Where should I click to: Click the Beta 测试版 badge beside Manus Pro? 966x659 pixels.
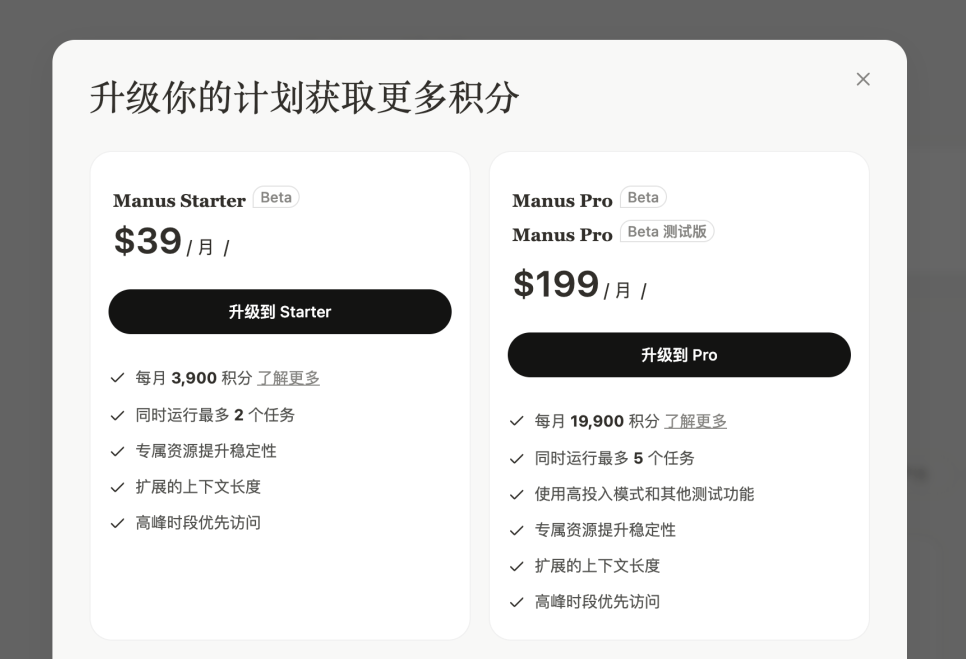point(667,232)
